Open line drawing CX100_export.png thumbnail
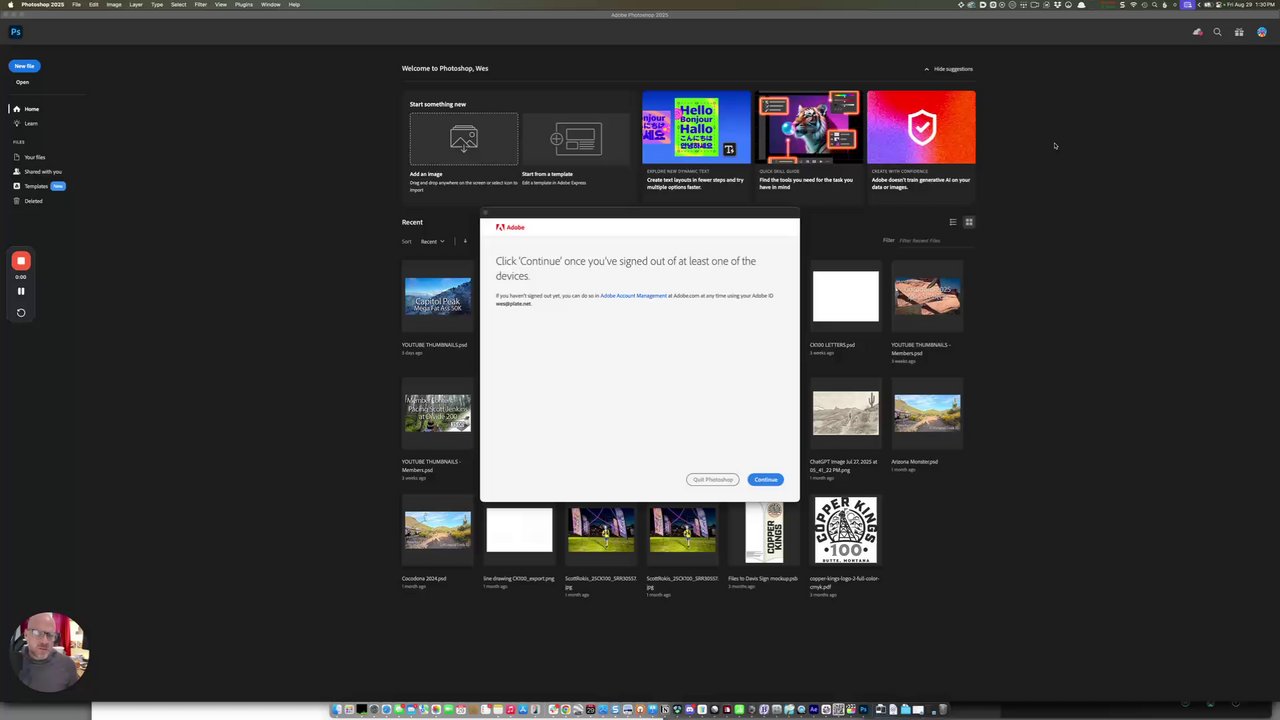Viewport: 1280px width, 720px height. pos(519,530)
